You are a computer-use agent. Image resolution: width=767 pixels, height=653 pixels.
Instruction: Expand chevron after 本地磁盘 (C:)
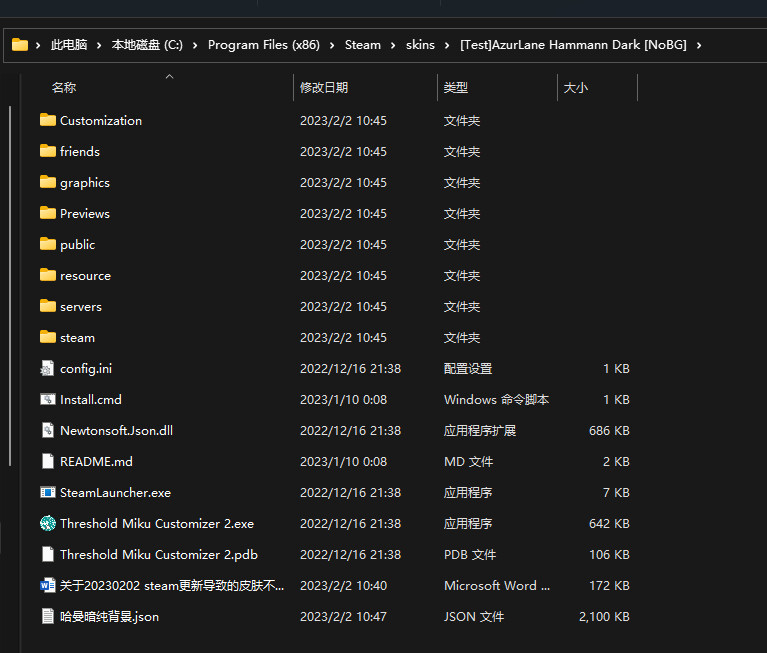[195, 45]
